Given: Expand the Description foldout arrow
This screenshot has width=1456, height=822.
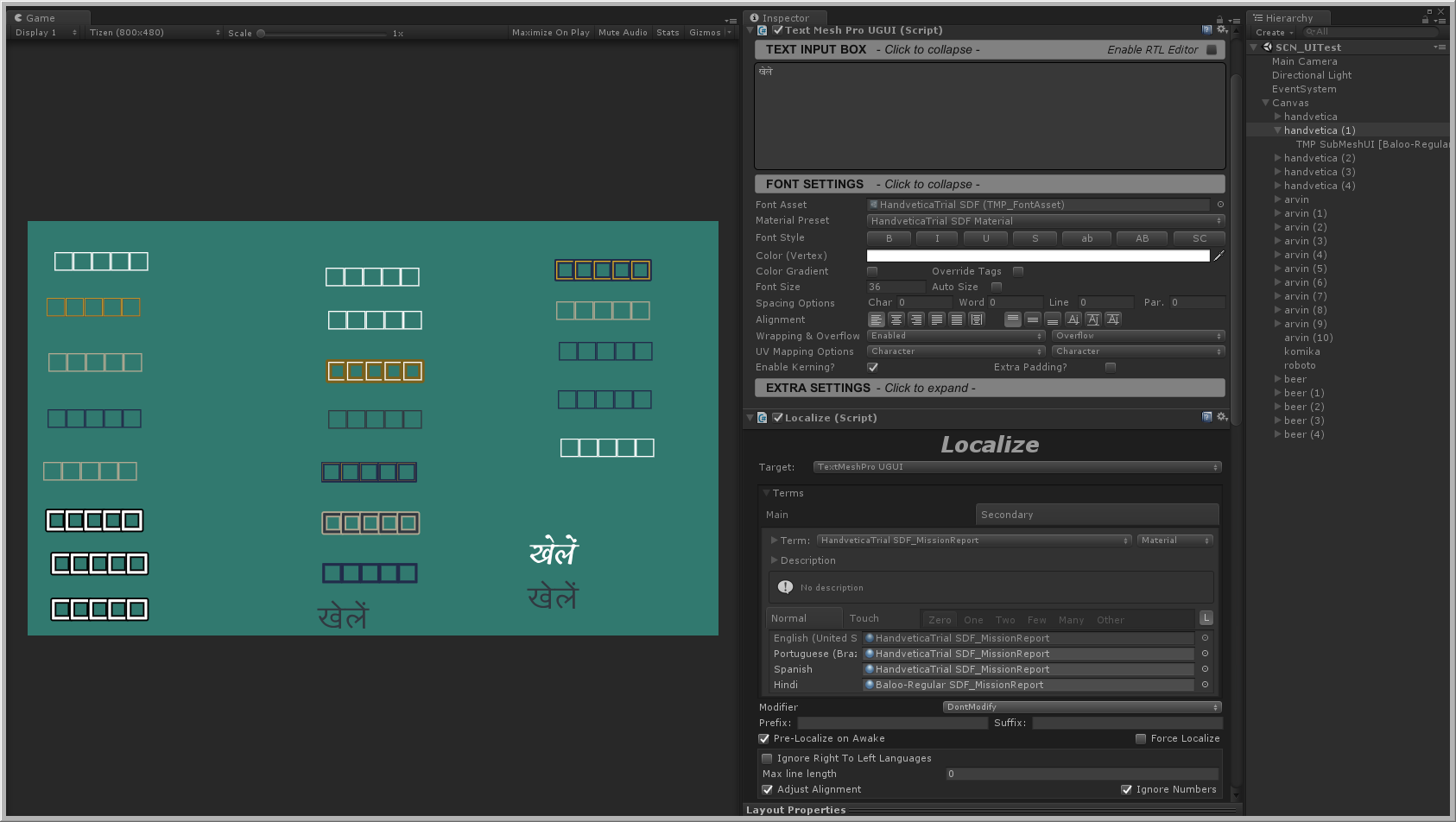Looking at the screenshot, I should point(774,560).
